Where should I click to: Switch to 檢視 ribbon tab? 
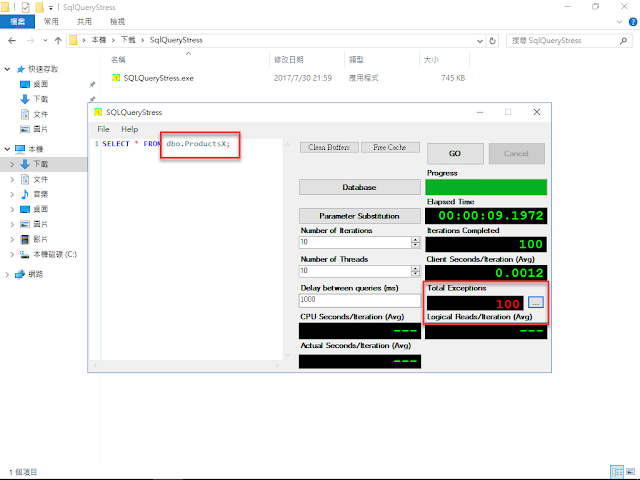pyautogui.click(x=117, y=22)
